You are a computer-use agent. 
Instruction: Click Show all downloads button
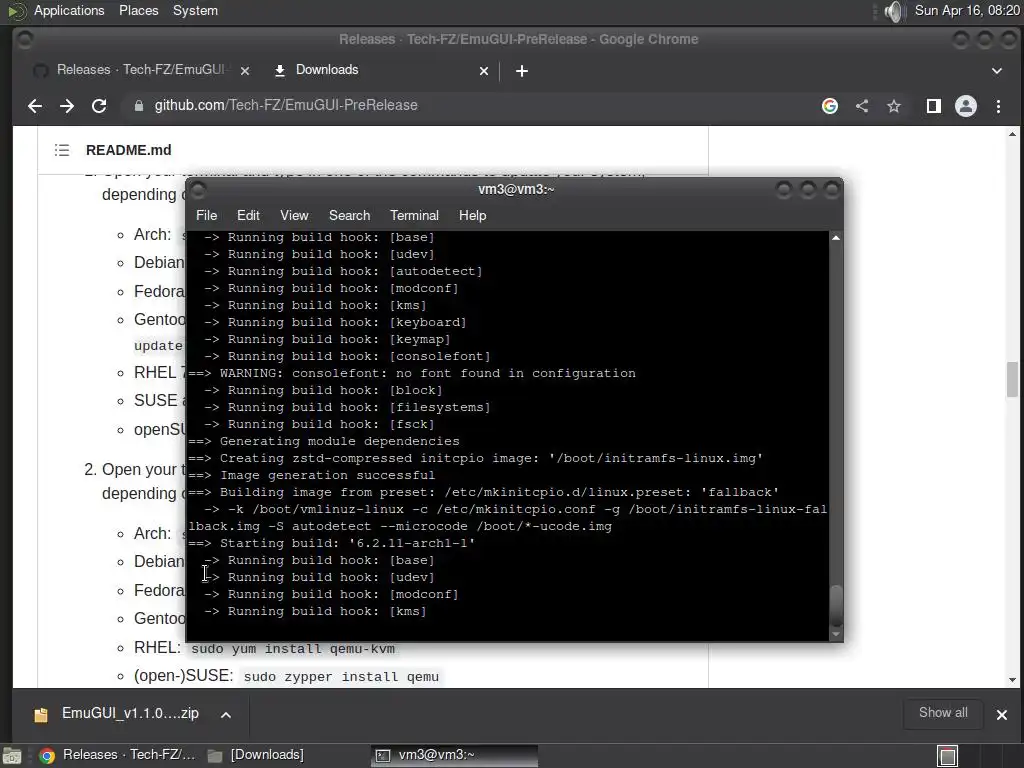point(943,713)
